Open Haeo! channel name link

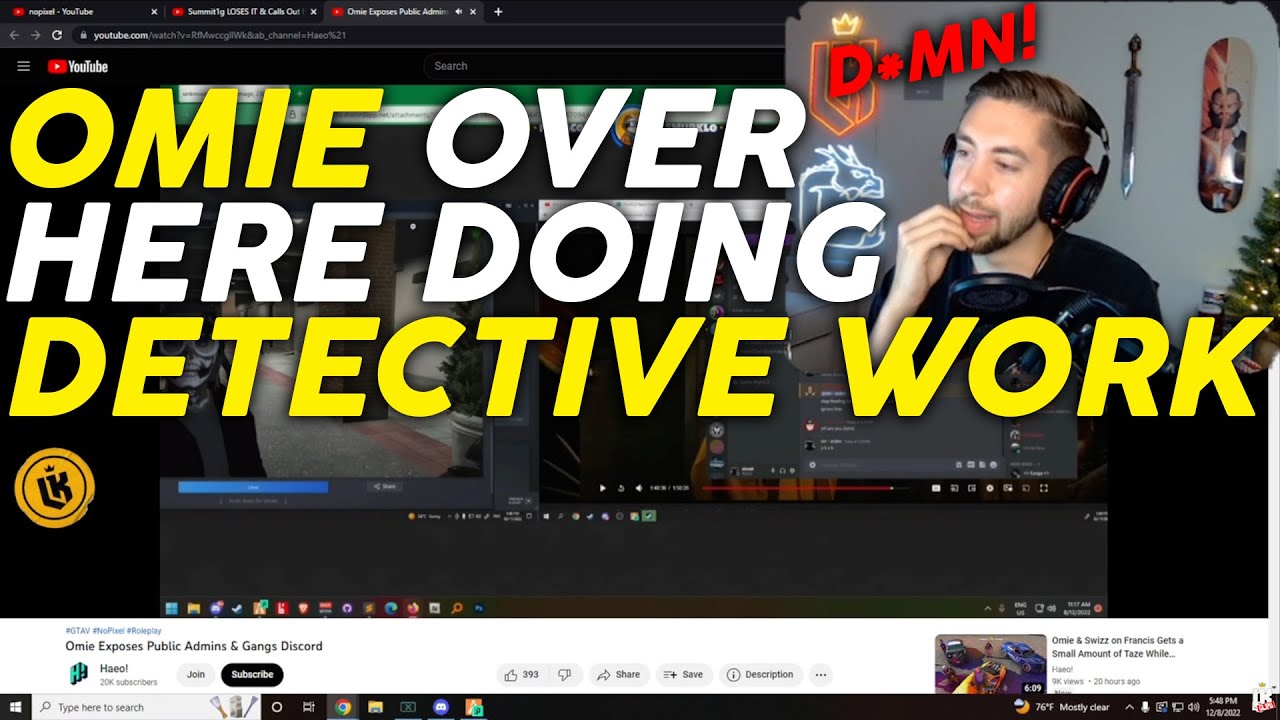tap(116, 668)
